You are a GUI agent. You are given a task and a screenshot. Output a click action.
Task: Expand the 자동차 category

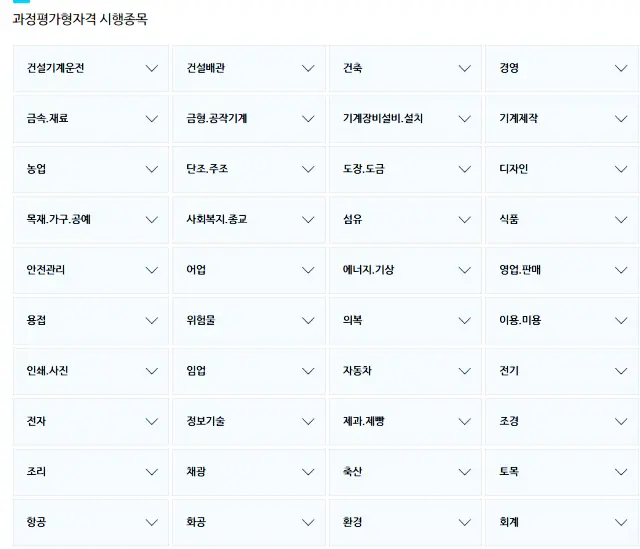point(405,371)
